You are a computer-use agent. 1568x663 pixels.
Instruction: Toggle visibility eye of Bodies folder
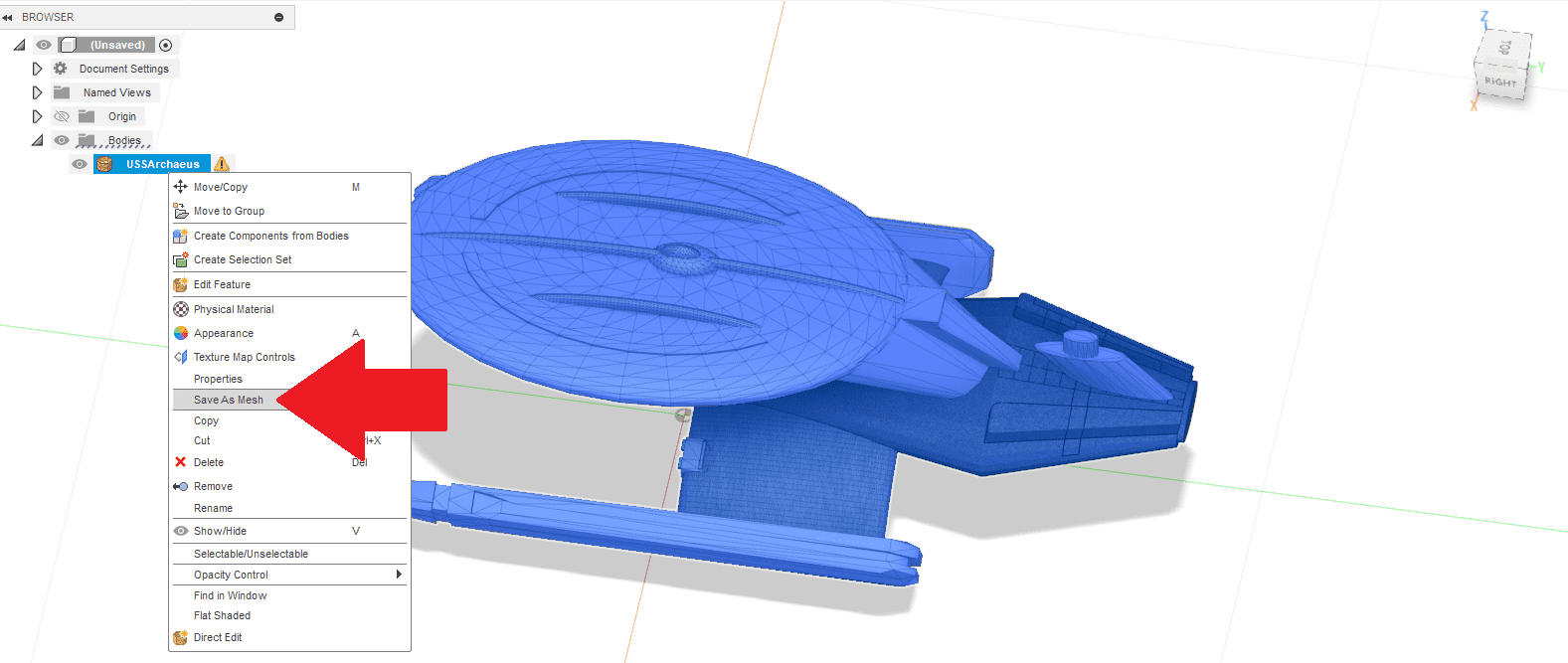point(62,140)
